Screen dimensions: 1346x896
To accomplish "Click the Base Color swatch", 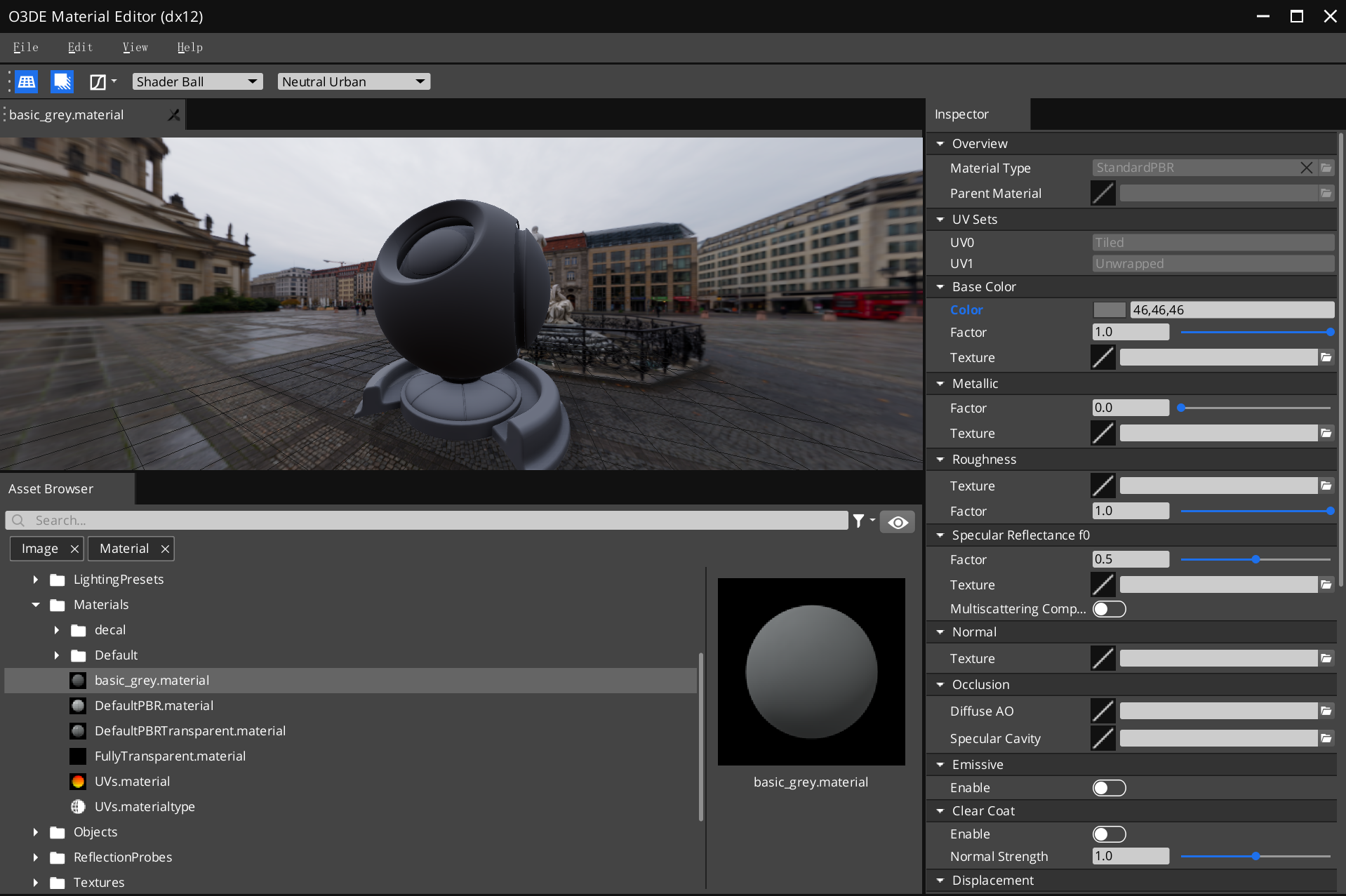I will [1109, 310].
